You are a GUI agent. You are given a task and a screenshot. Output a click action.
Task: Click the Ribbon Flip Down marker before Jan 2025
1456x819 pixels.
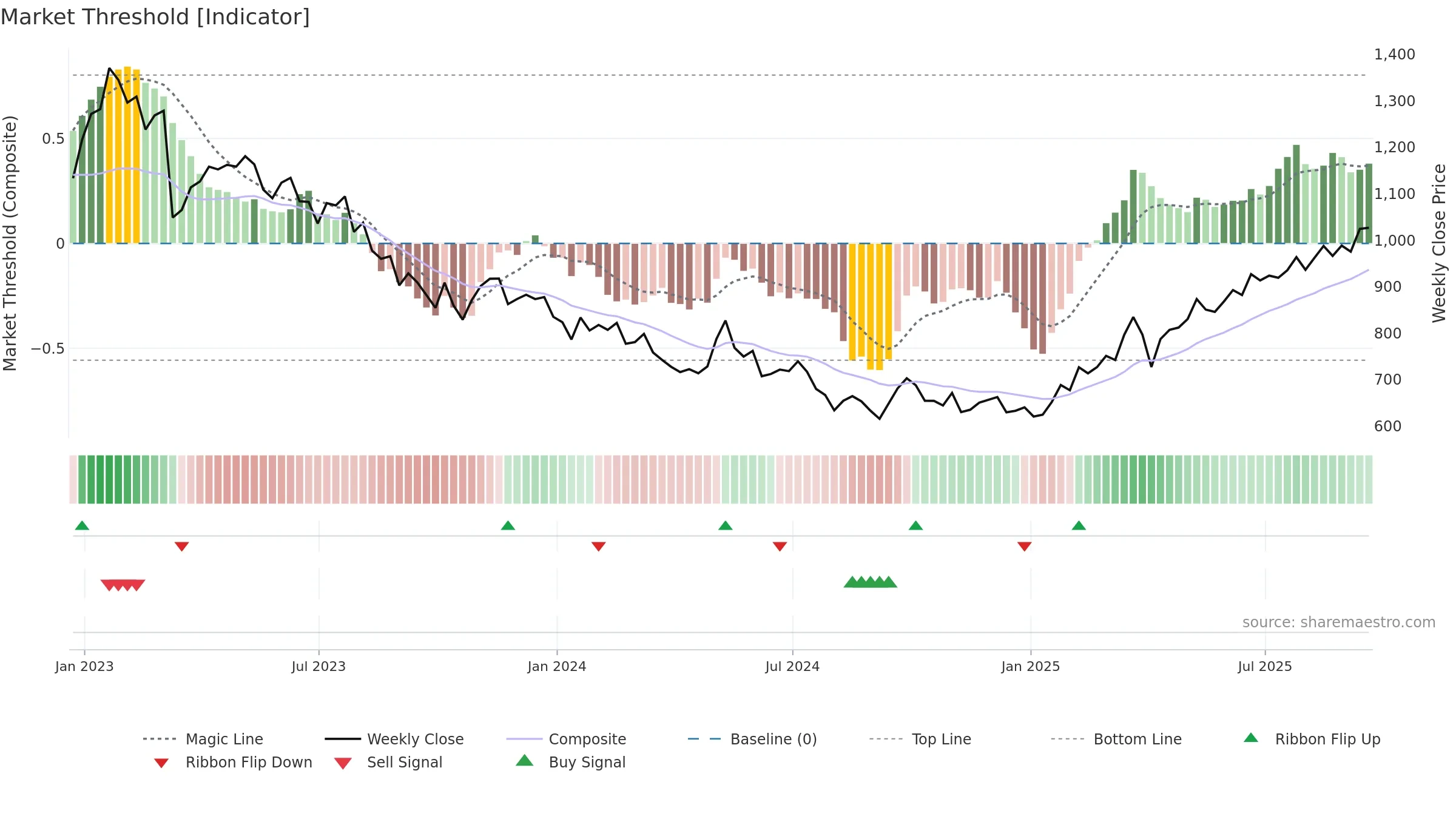click(x=1024, y=547)
